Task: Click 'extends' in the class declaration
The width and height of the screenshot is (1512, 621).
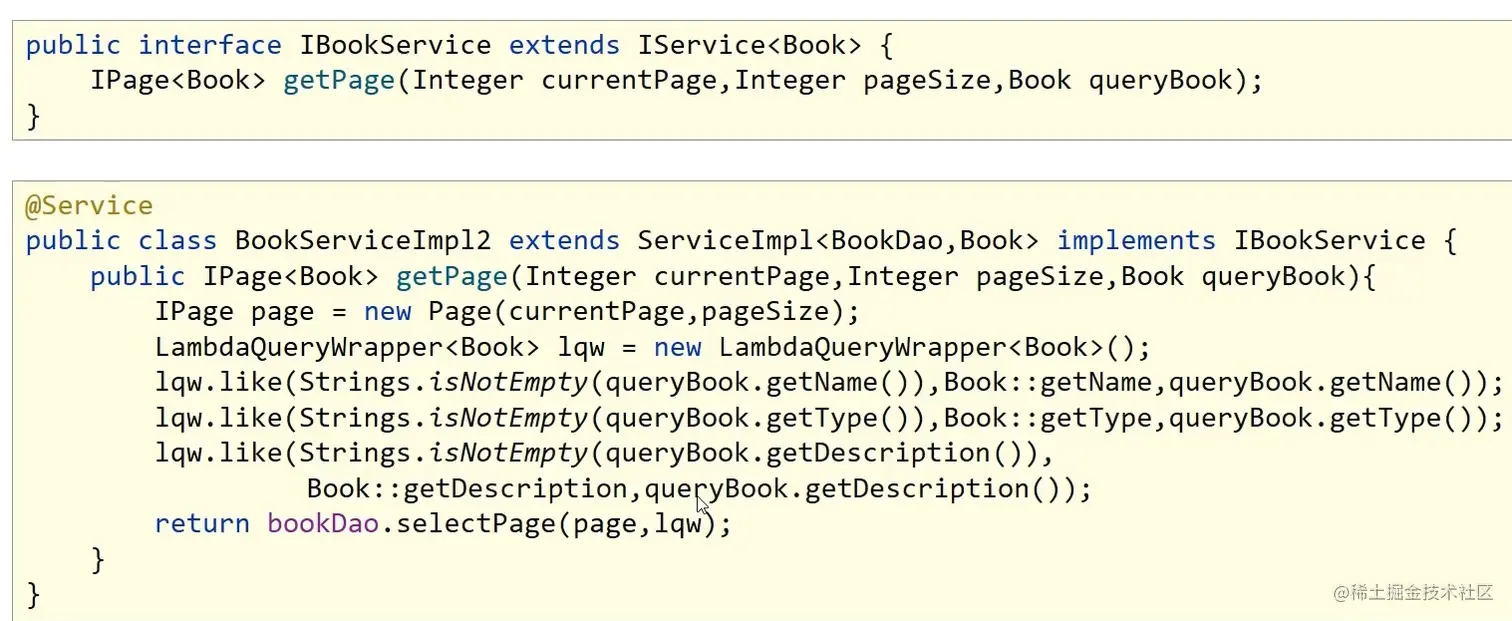Action: 564,241
